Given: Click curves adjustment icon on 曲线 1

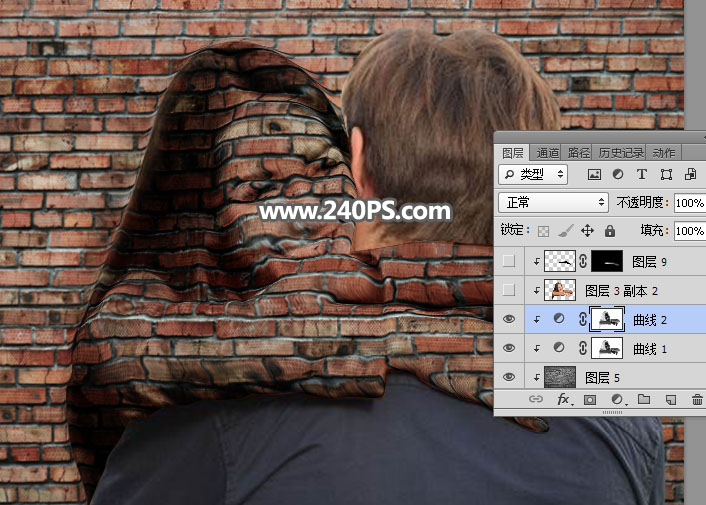Looking at the screenshot, I should [559, 347].
